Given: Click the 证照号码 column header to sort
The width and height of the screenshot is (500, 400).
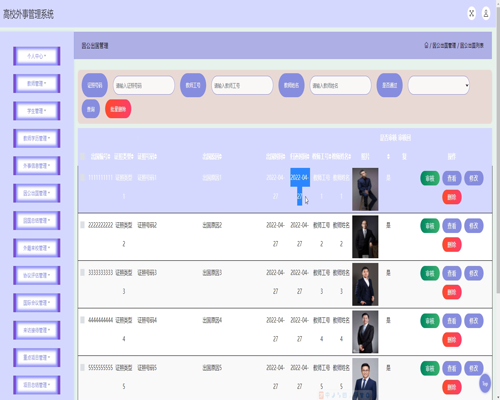Looking at the screenshot, I should [147, 156].
